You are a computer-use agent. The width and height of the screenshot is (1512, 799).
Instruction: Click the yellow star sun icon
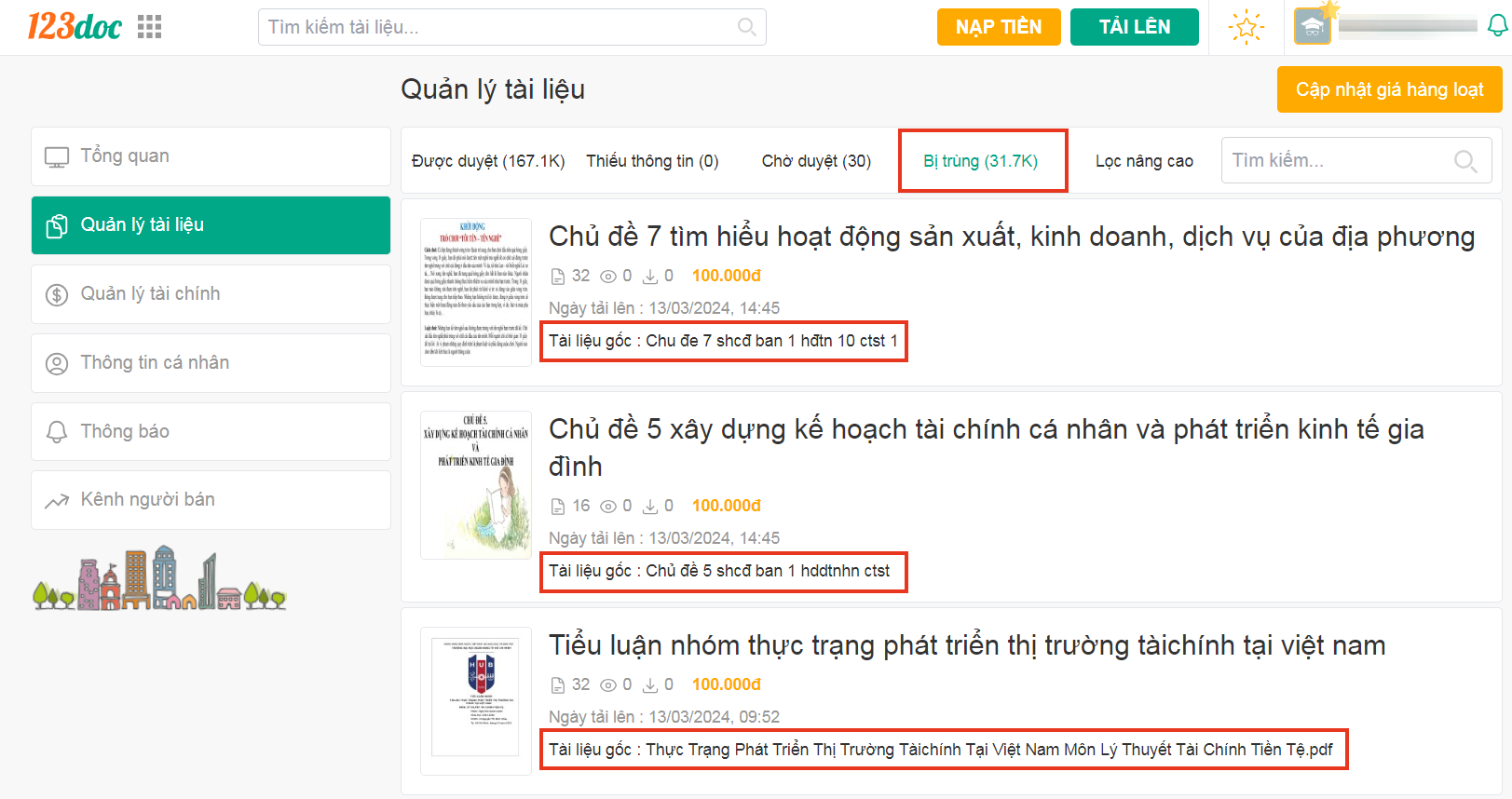click(1246, 27)
